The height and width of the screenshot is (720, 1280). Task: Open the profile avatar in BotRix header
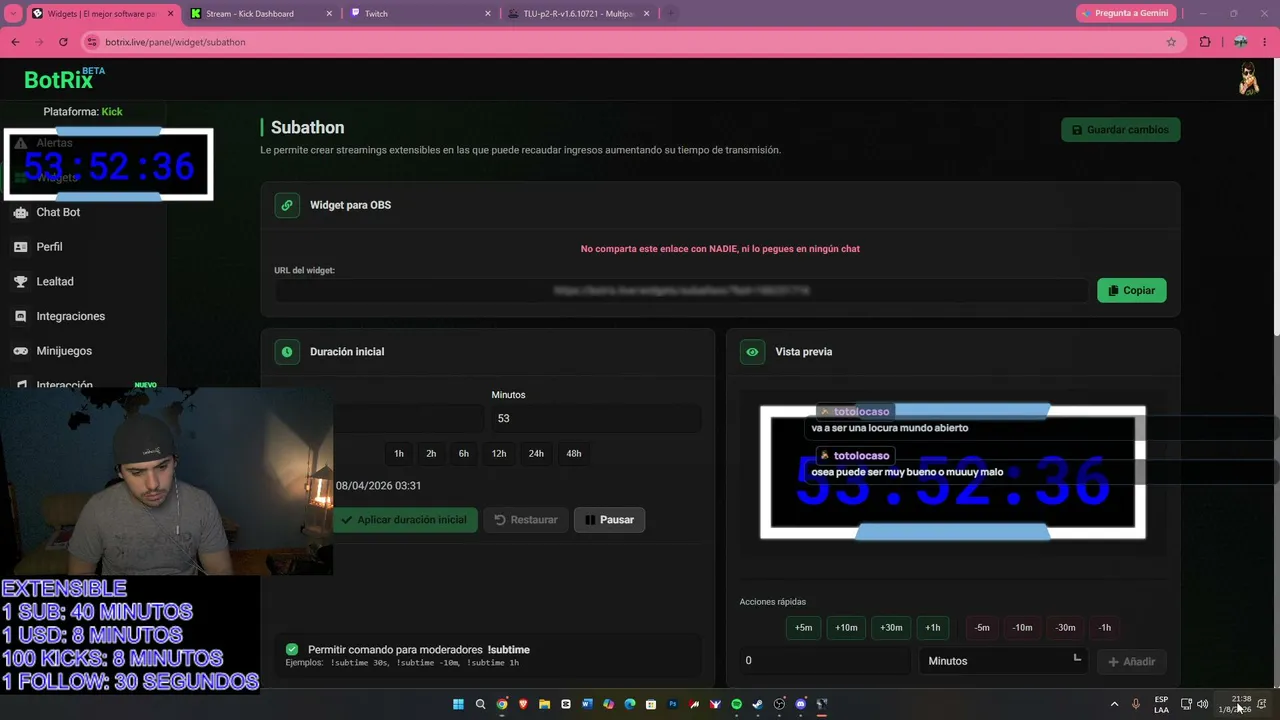[1249, 79]
